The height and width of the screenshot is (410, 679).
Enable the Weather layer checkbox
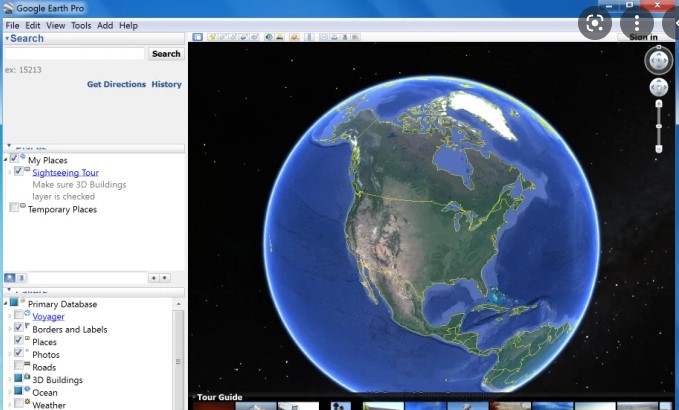(x=18, y=403)
